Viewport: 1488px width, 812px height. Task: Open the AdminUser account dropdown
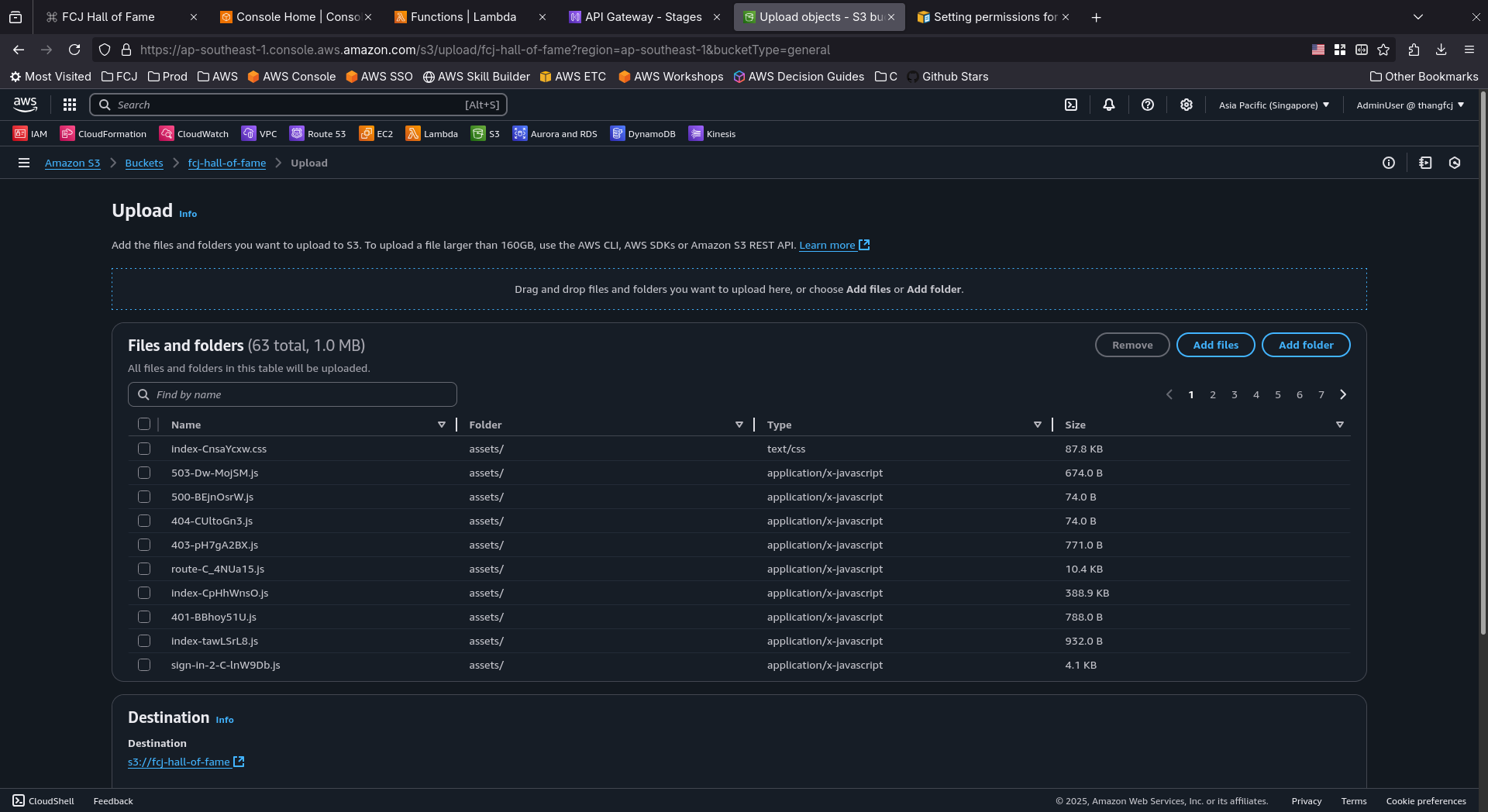pos(1410,105)
